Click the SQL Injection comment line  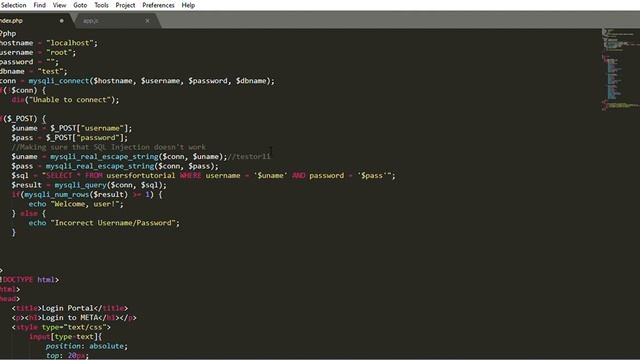[109, 147]
